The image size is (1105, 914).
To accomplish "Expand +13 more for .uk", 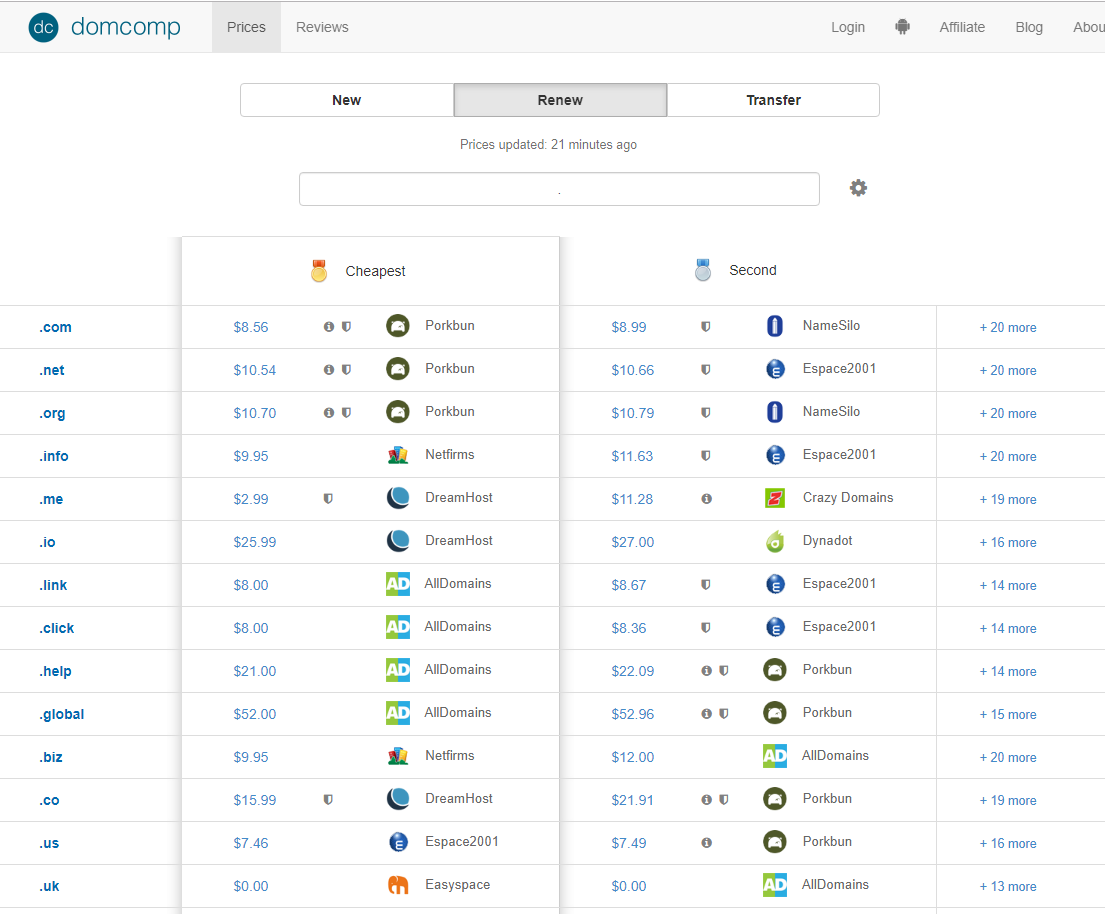I will click(x=1008, y=886).
